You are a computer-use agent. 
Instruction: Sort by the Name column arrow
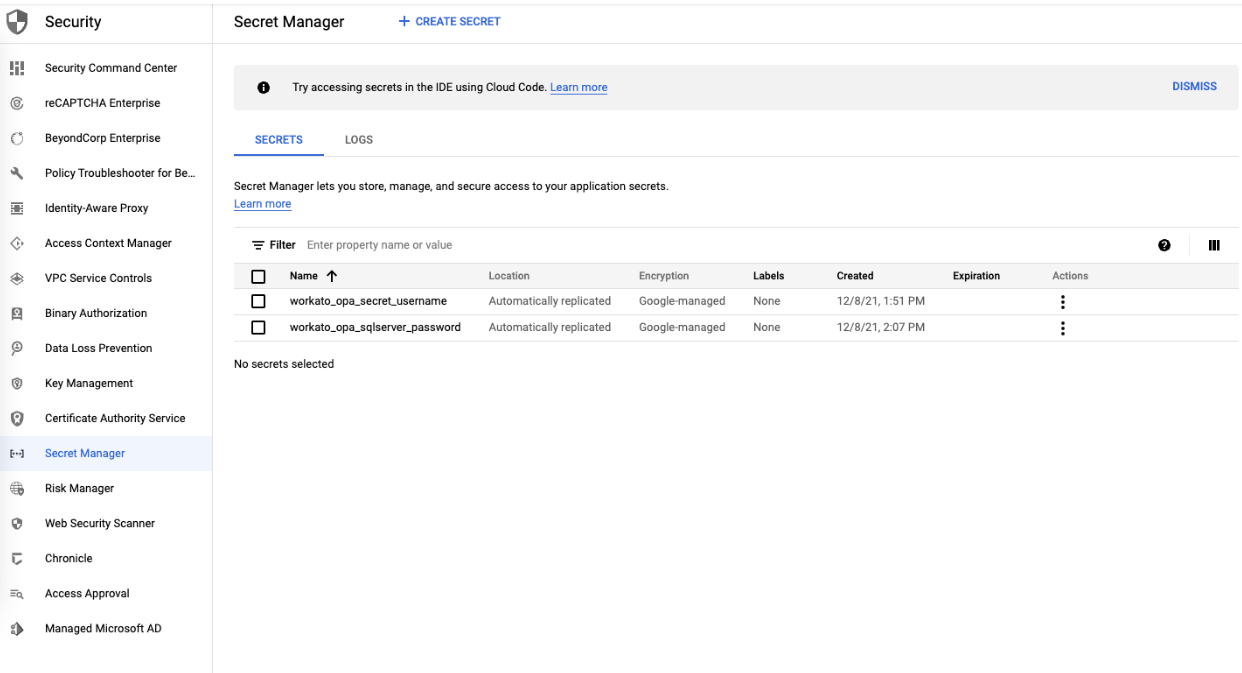tap(332, 276)
